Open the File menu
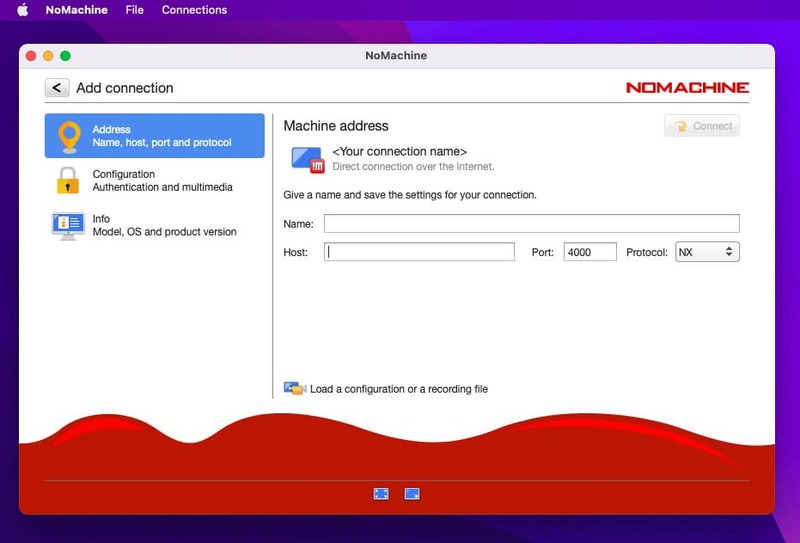The height and width of the screenshot is (543, 800). tap(135, 10)
